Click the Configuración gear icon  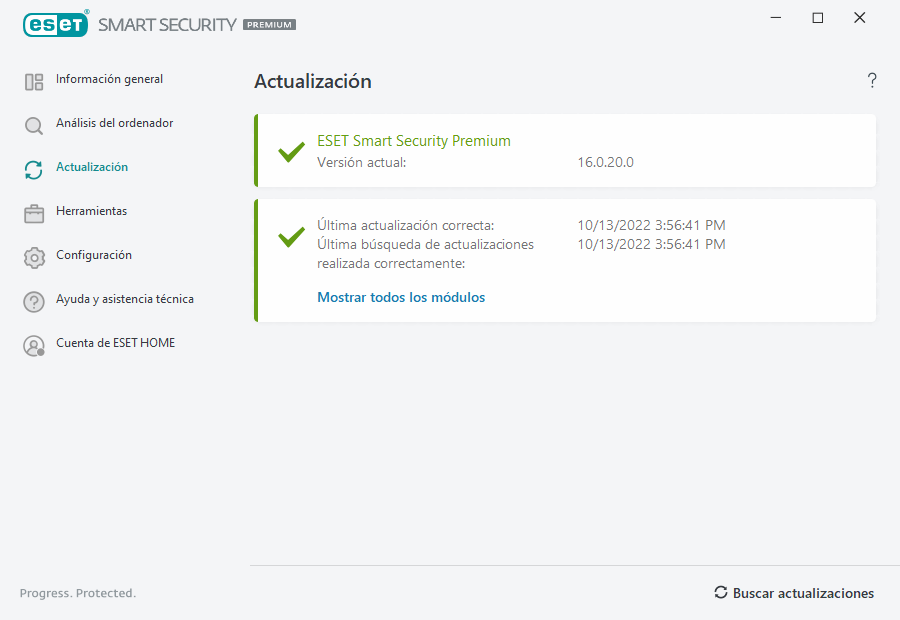tap(34, 258)
